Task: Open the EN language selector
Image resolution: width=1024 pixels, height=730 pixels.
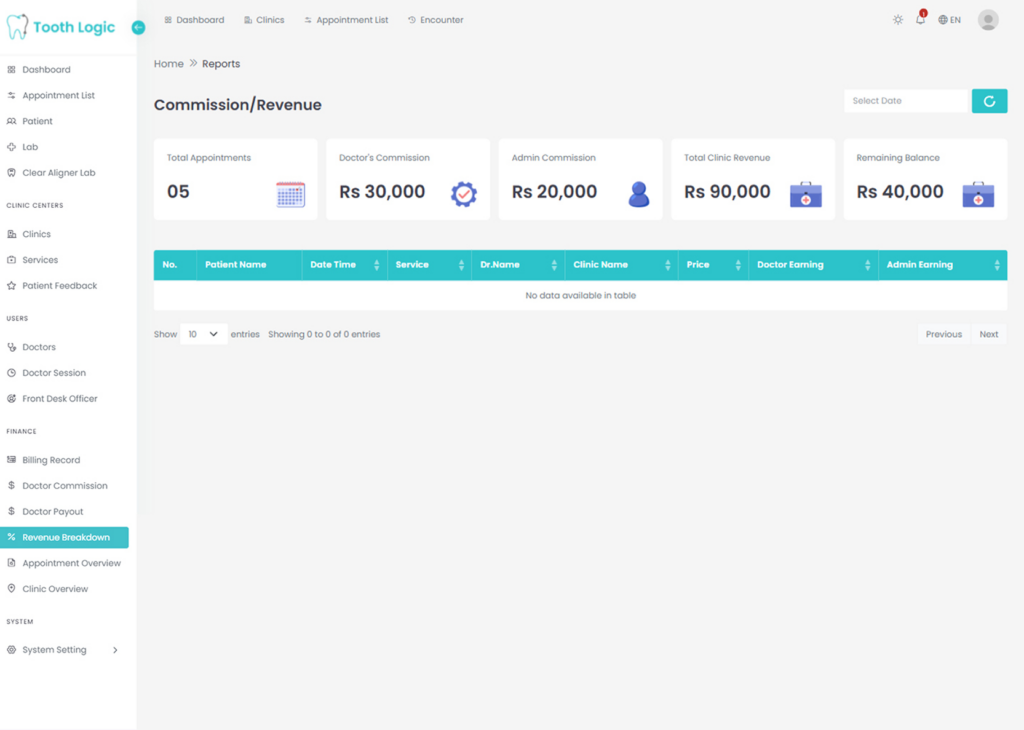Action: click(x=950, y=20)
